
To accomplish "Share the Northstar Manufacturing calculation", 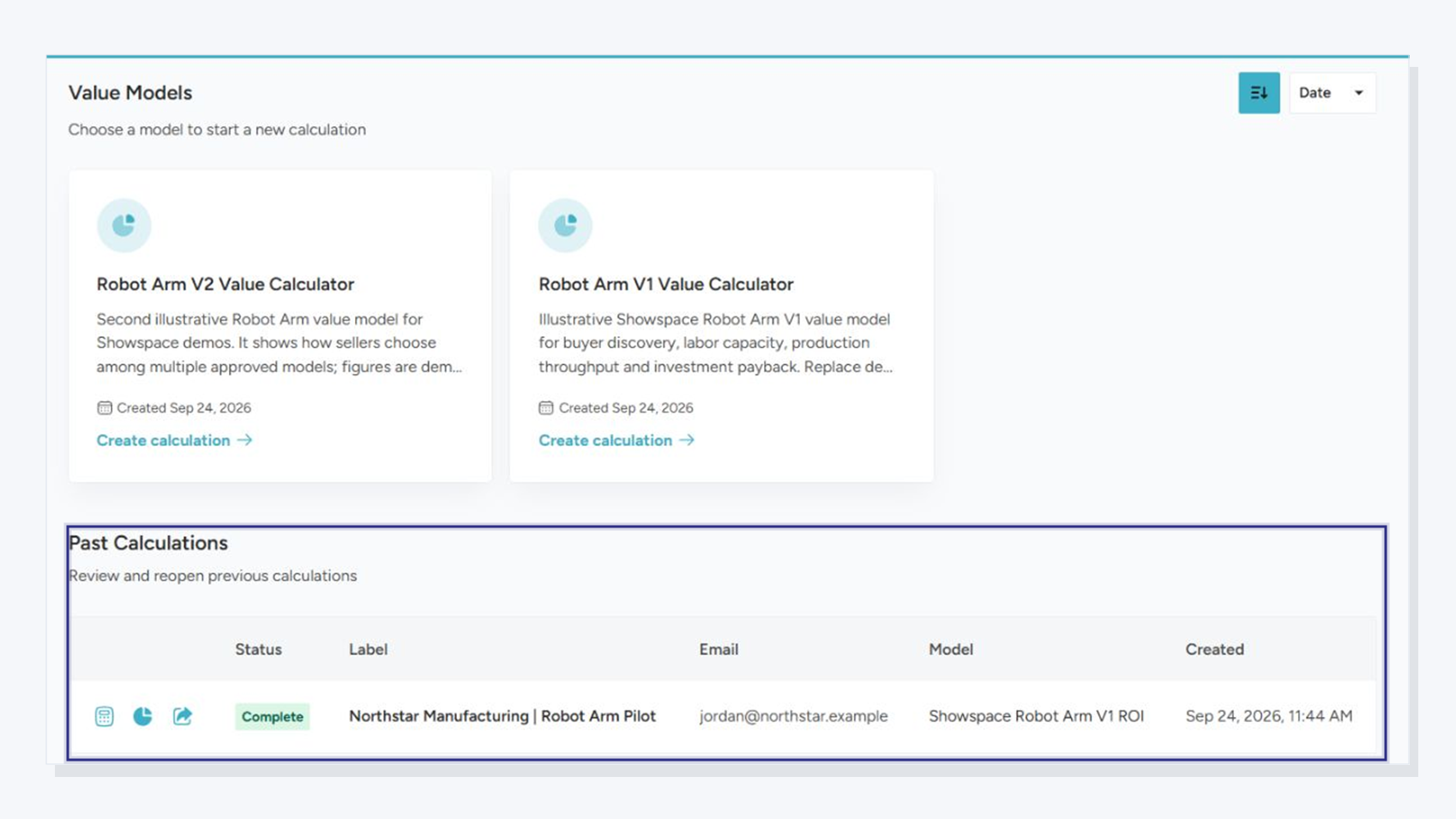I will (x=183, y=717).
